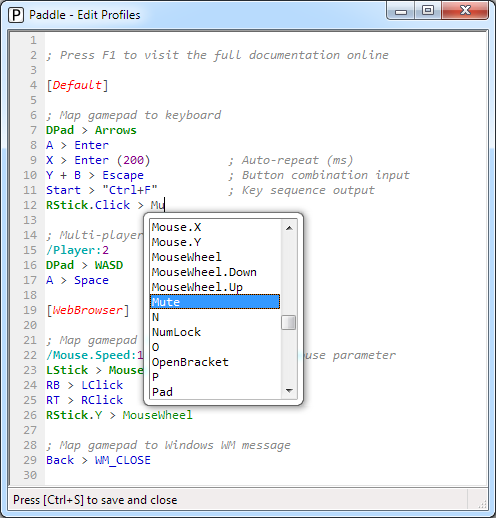Image resolution: width=496 pixels, height=518 pixels.
Task: Select MouseWheel suggestion entry
Action: coord(215,257)
